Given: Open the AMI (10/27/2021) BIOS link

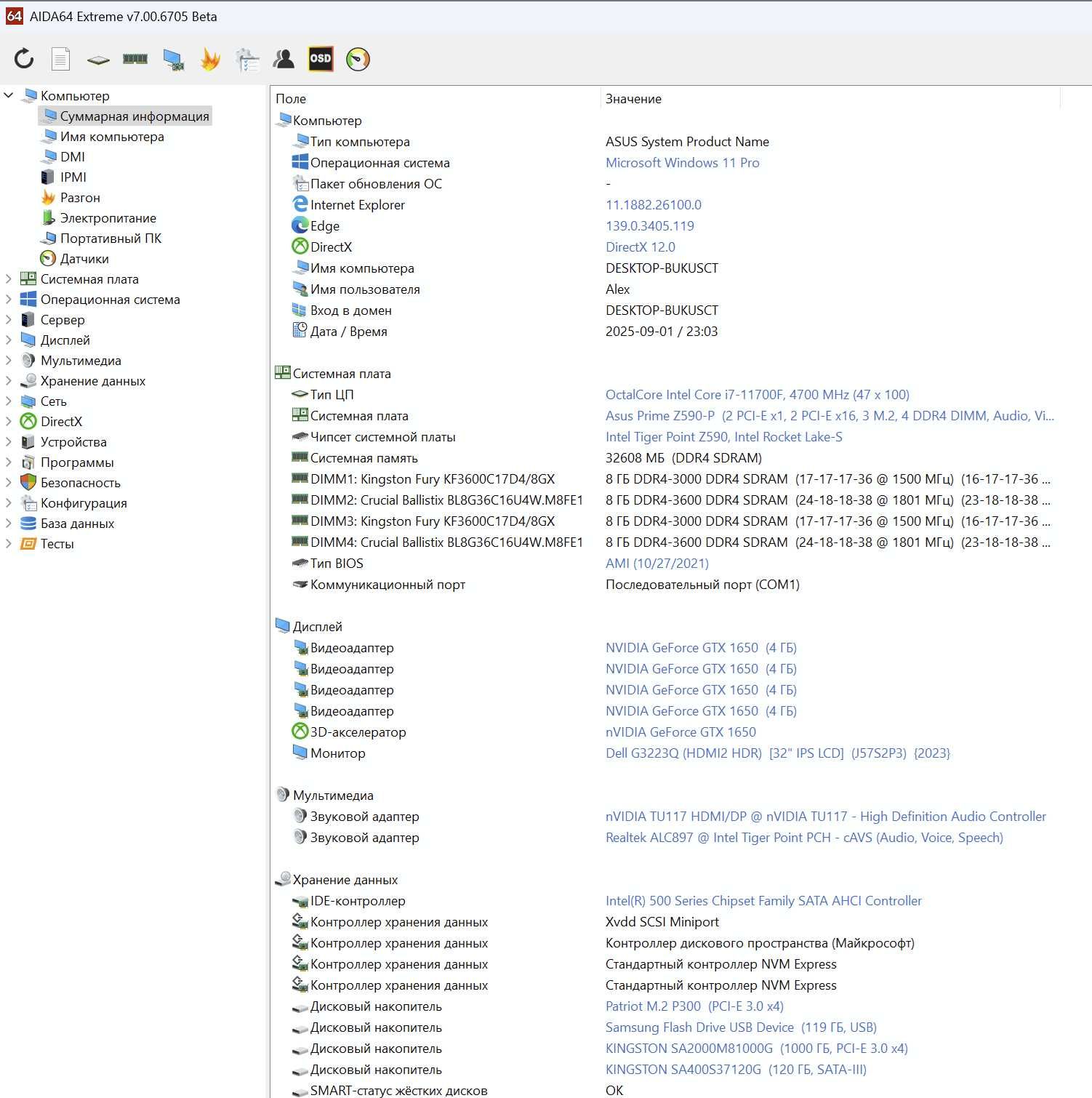Looking at the screenshot, I should click(657, 563).
